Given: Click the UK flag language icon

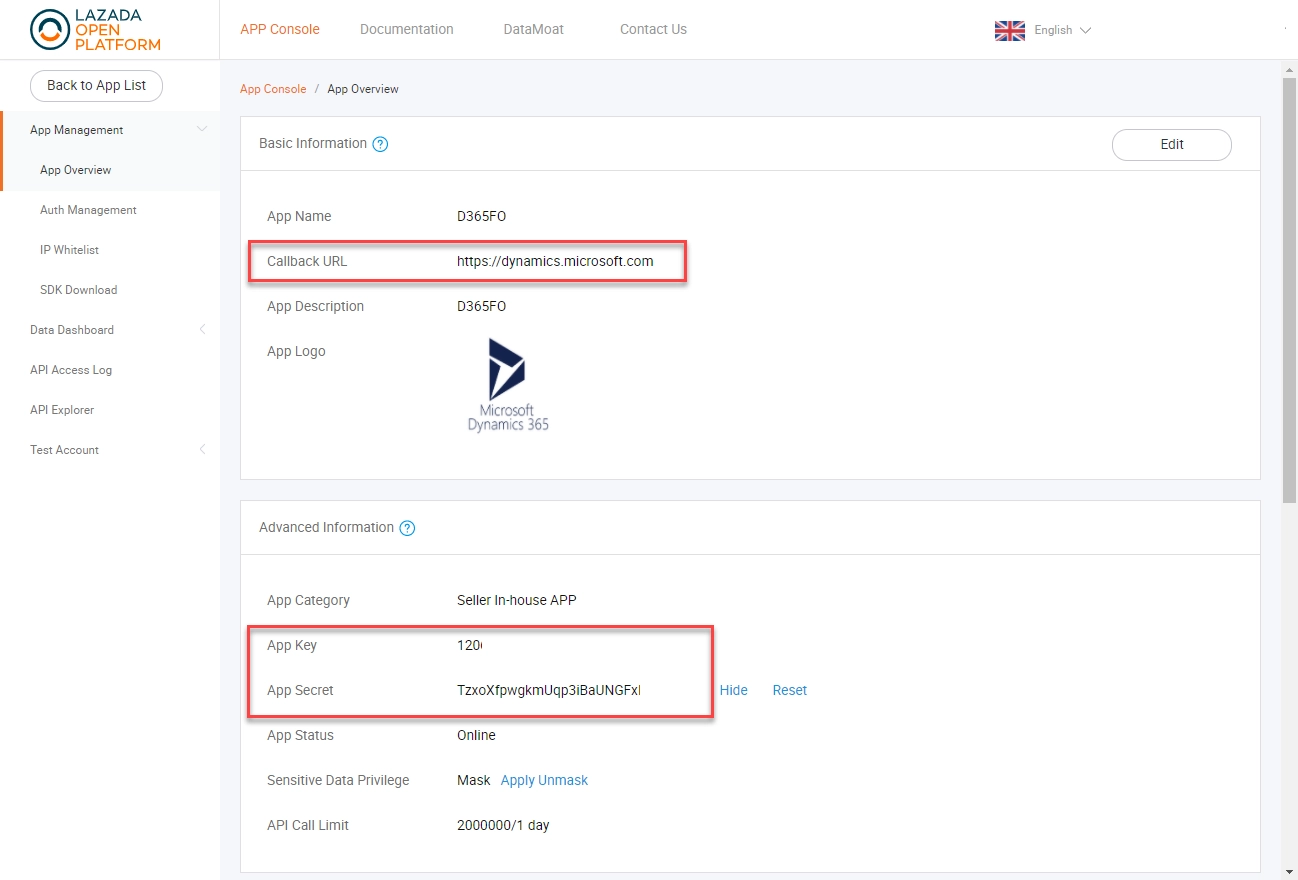Looking at the screenshot, I should (x=1010, y=31).
